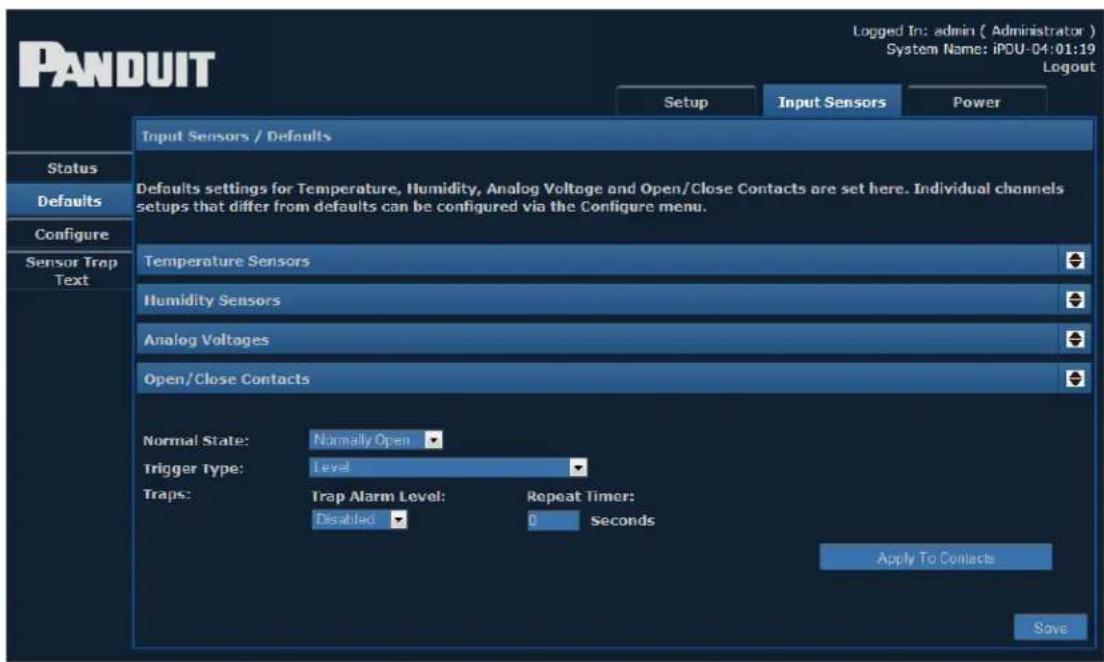Click the Normal State label
Viewport: 1104px width, 662px height.
196,441
